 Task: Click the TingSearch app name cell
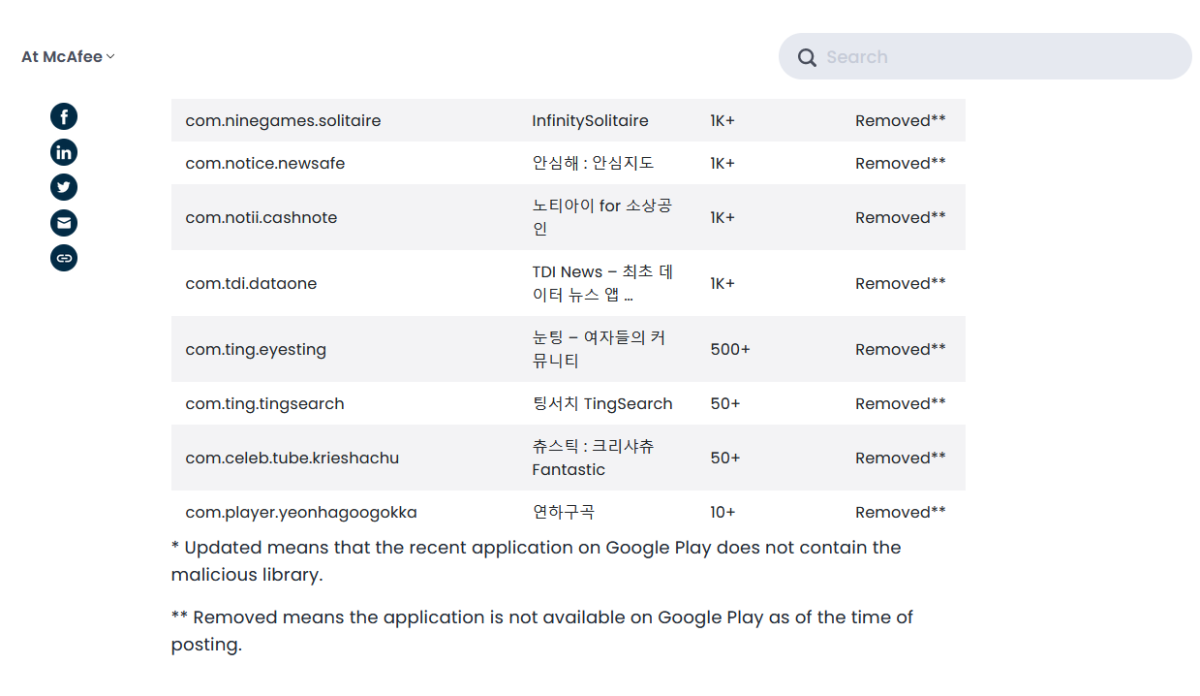coord(602,404)
